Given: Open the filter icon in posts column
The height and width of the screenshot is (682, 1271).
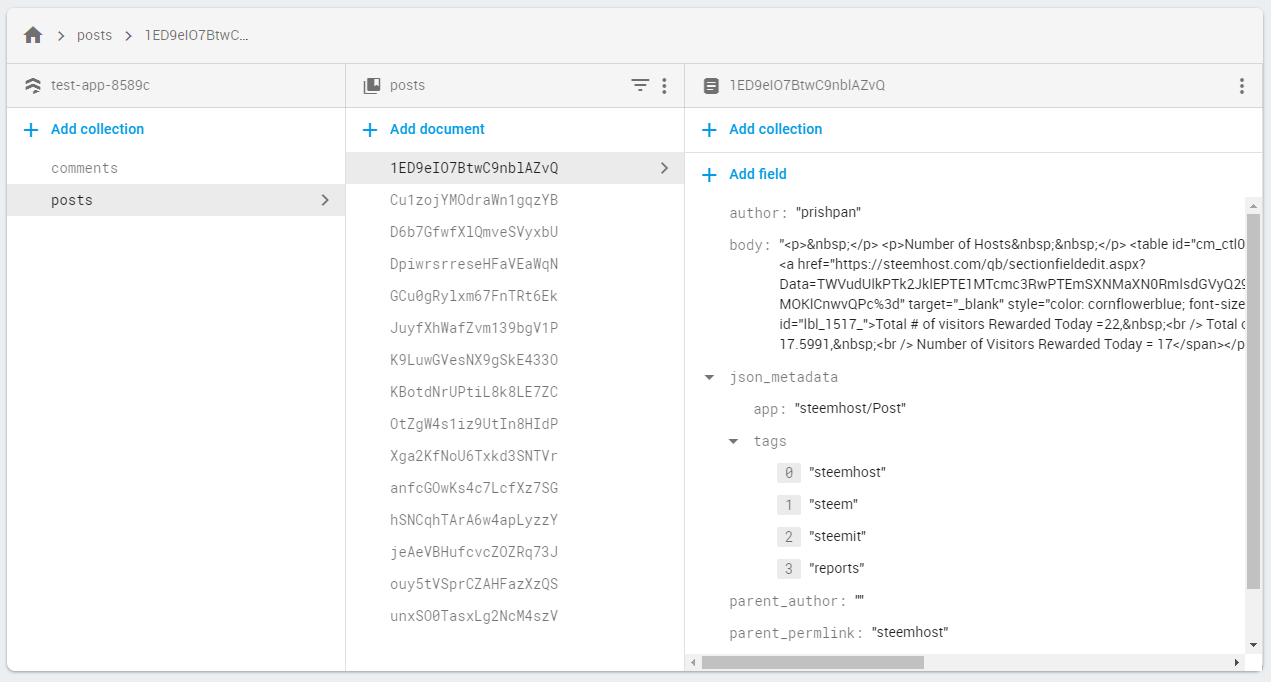Looking at the screenshot, I should tap(640, 86).
